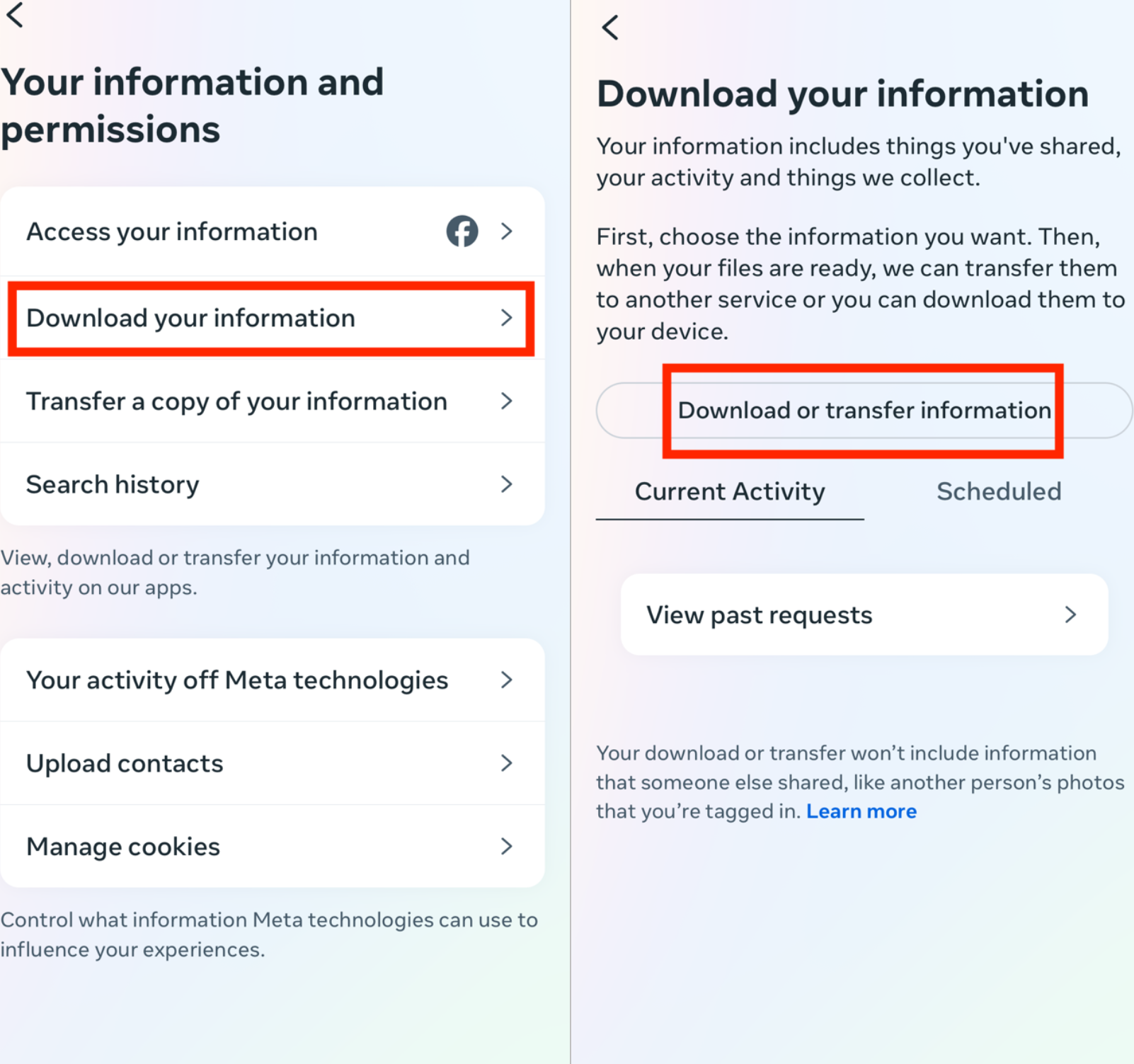Image resolution: width=1134 pixels, height=1064 pixels.
Task: Follow the Learn more link
Action: [861, 811]
